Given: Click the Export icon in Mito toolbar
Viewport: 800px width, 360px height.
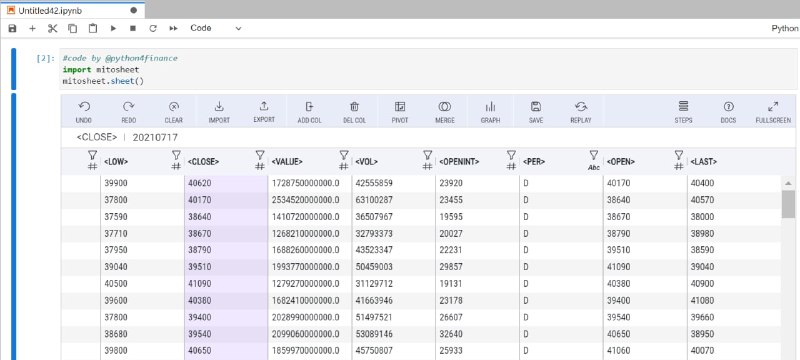Looking at the screenshot, I should [264, 112].
